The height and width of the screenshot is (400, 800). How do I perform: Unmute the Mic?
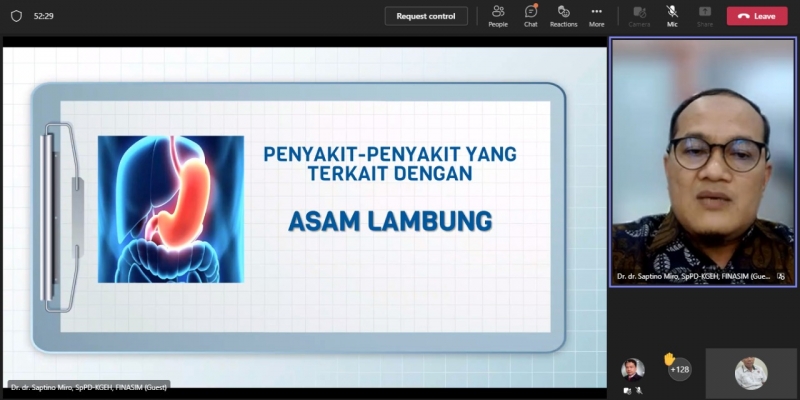(x=672, y=15)
